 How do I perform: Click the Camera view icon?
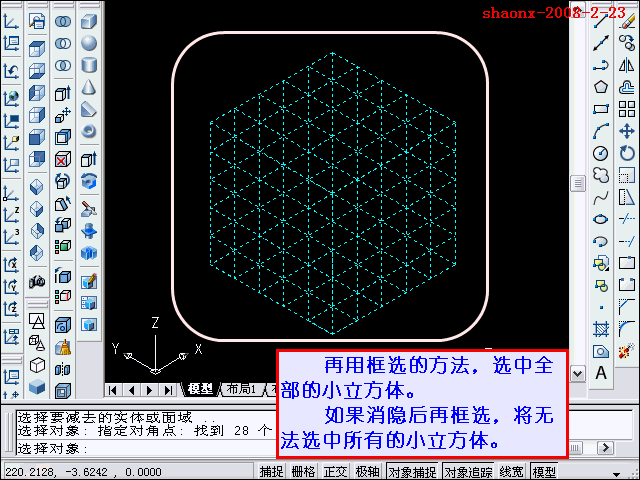[x=37, y=281]
